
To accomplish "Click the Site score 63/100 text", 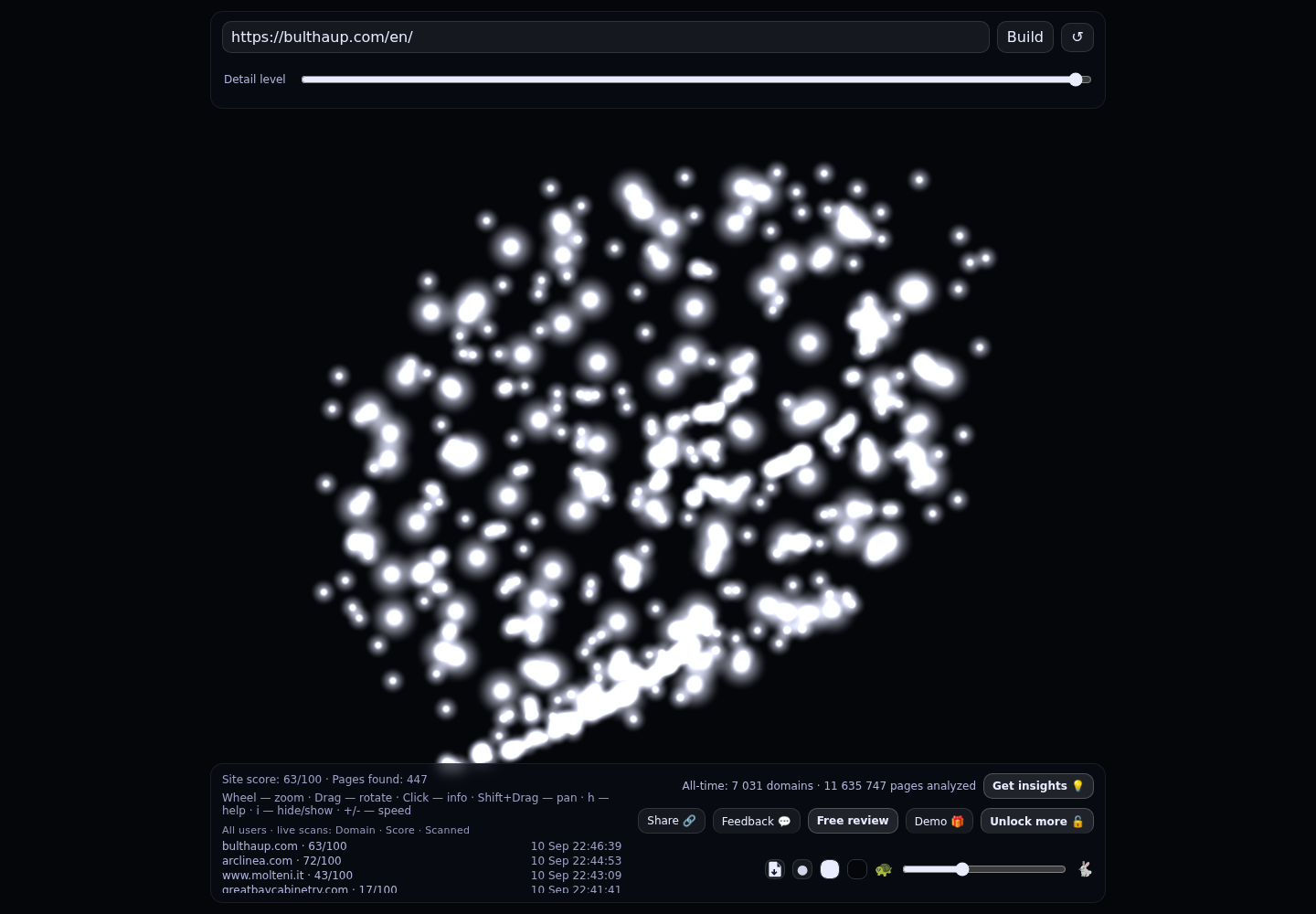I will point(271,780).
